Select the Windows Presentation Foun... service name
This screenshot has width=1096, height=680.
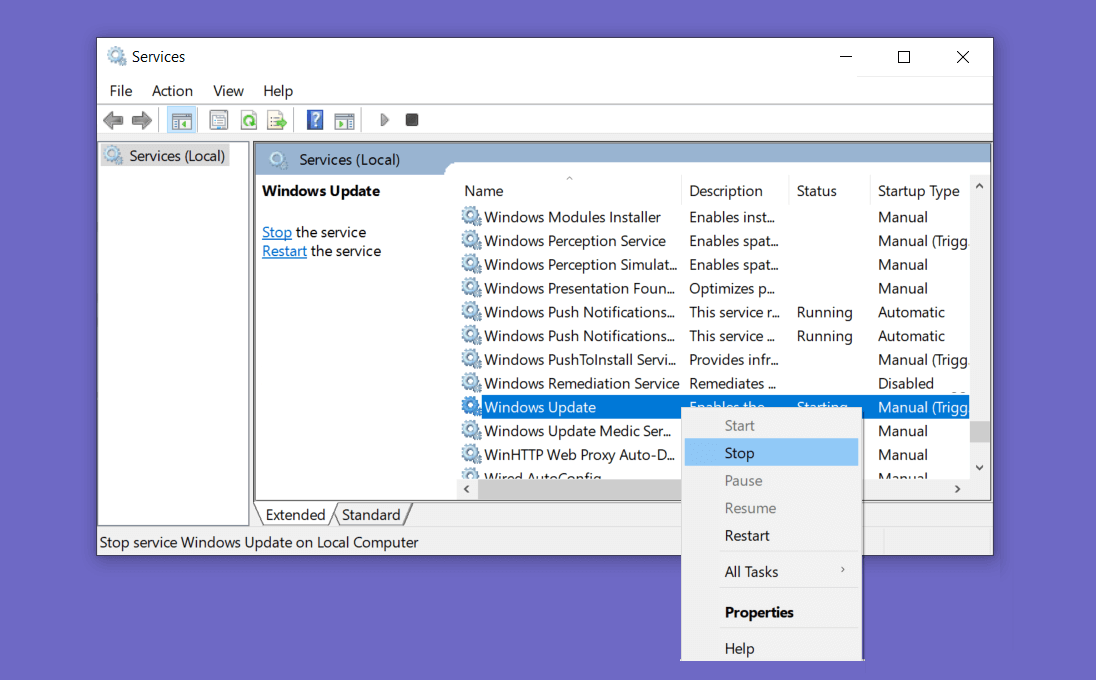[x=579, y=289]
